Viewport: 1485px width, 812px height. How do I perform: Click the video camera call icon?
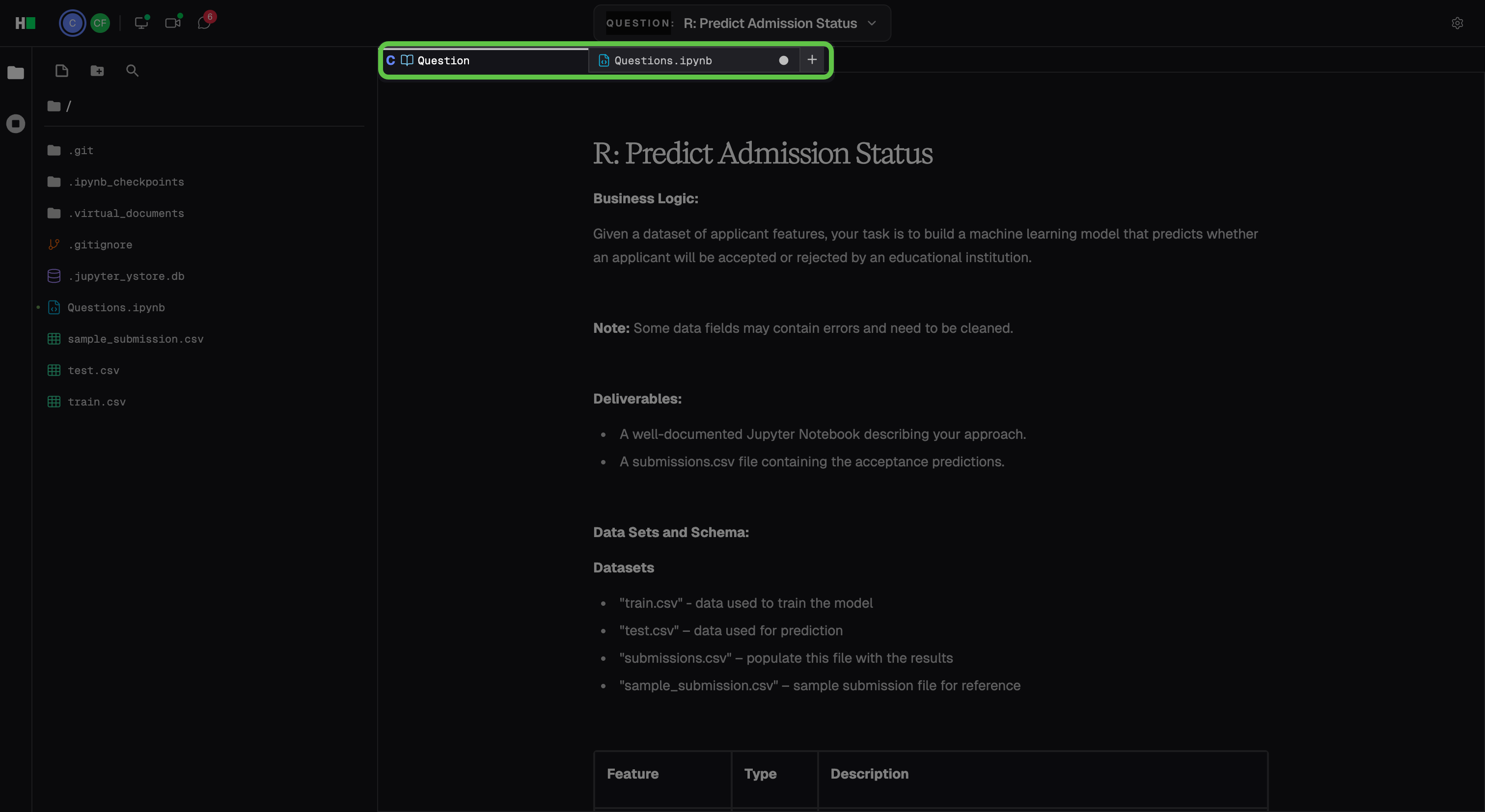173,23
